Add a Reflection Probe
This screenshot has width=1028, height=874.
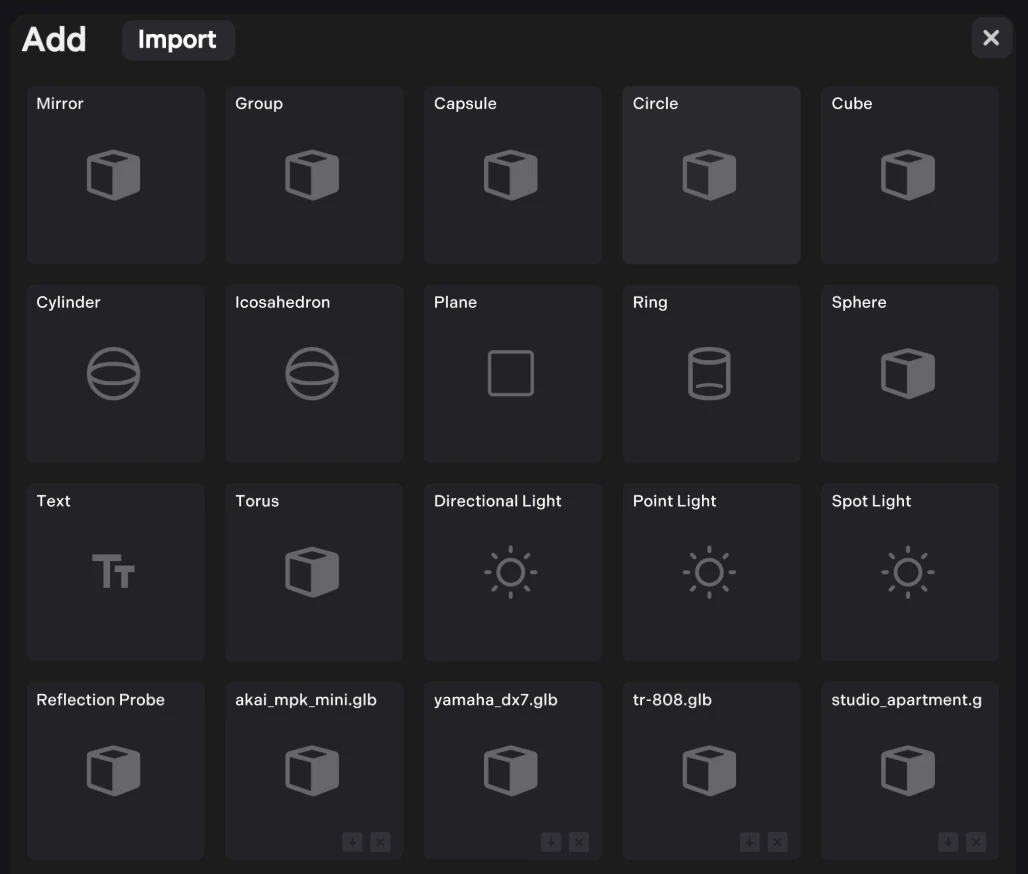click(115, 771)
